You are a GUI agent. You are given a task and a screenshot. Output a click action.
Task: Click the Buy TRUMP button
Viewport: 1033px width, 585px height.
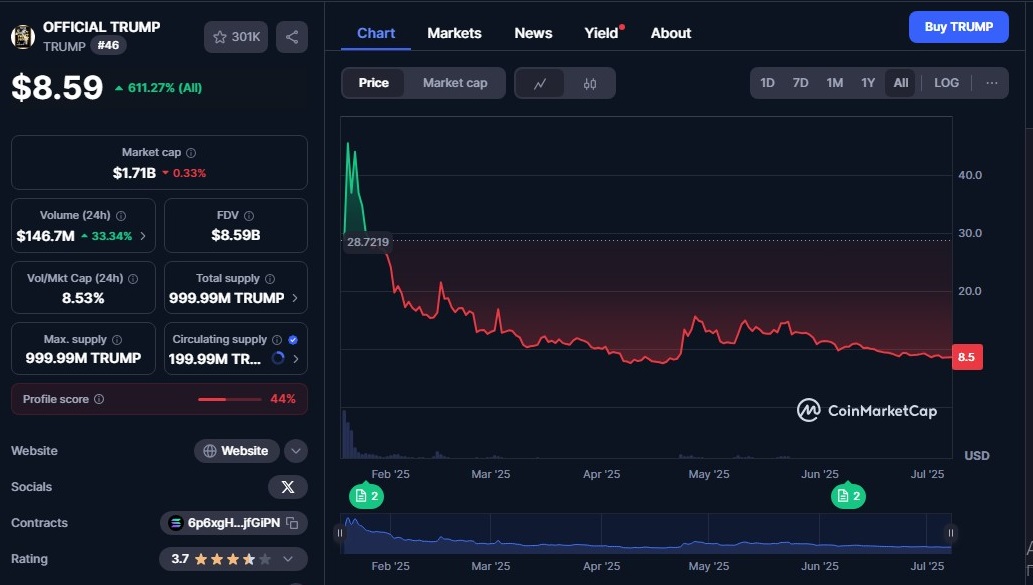click(959, 27)
